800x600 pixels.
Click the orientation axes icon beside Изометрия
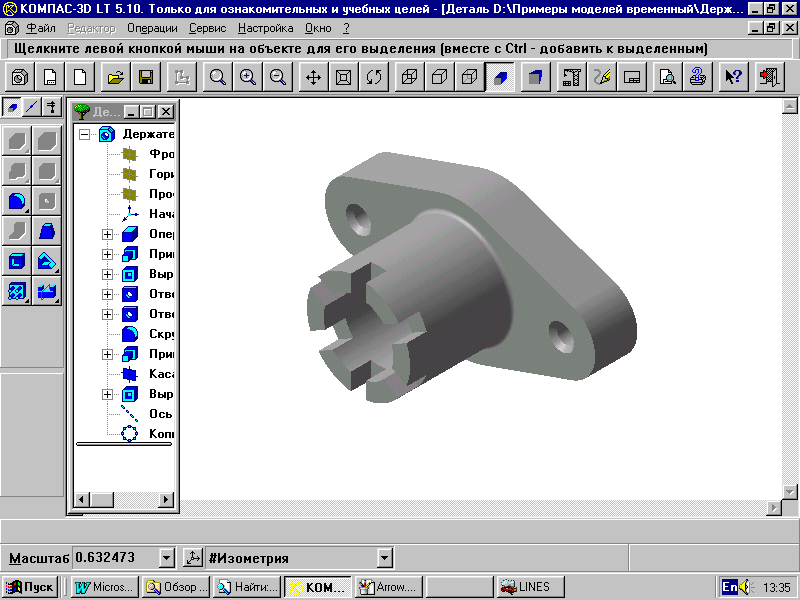tap(193, 558)
